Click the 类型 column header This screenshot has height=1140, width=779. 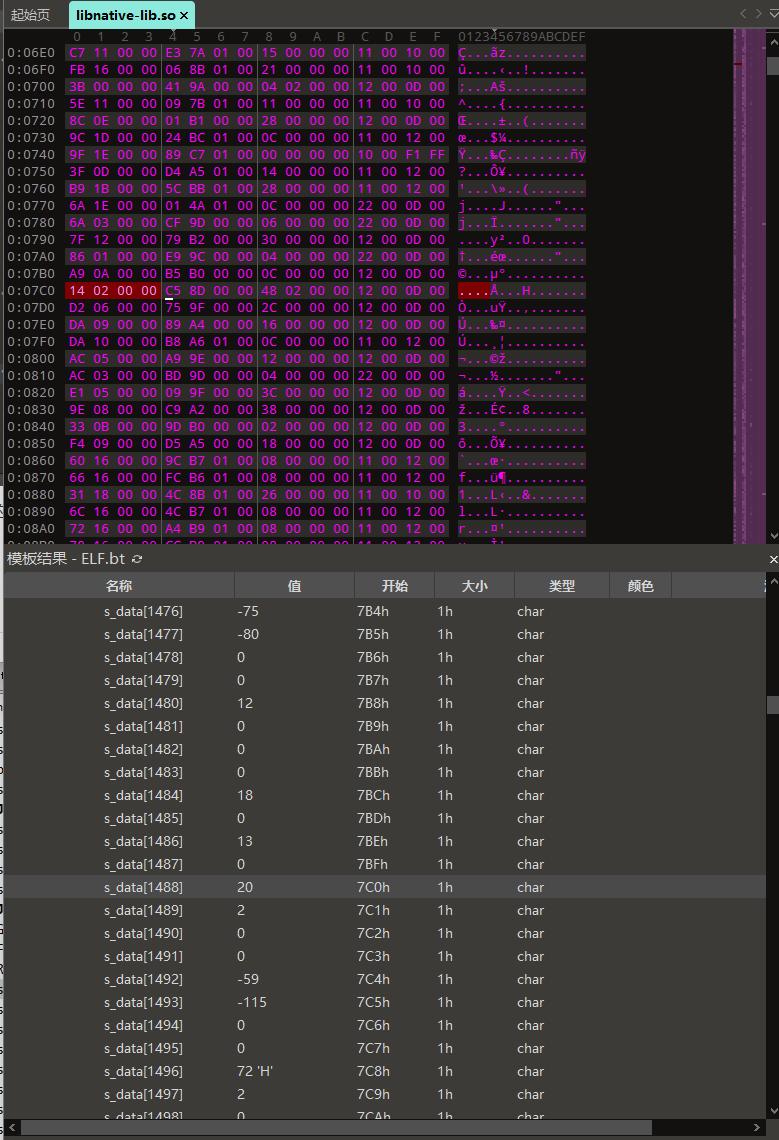point(561,586)
